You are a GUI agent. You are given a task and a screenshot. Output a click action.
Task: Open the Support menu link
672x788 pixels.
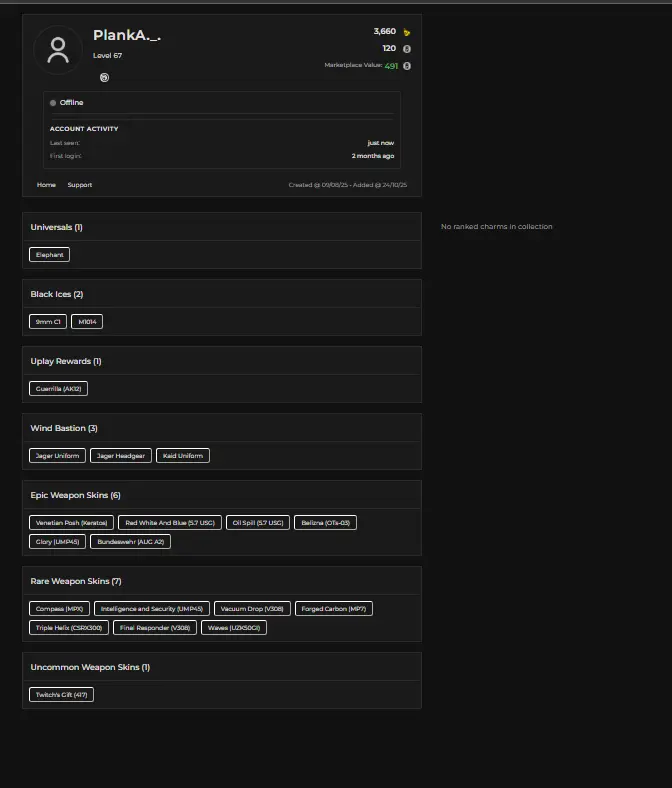tap(80, 185)
